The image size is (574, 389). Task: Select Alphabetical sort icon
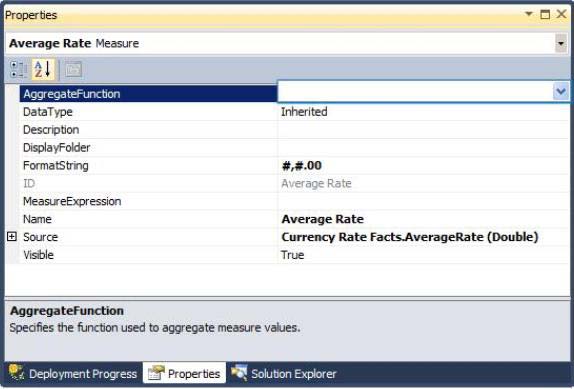[x=43, y=70]
